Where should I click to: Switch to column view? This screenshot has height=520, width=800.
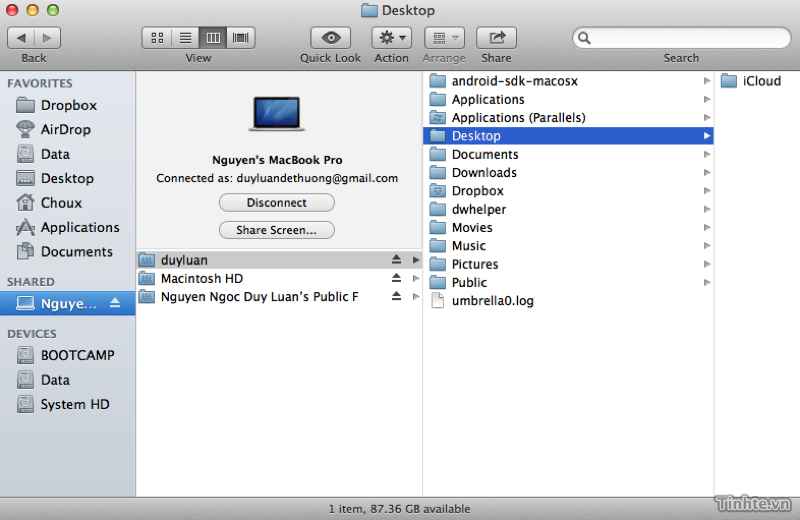coord(213,38)
